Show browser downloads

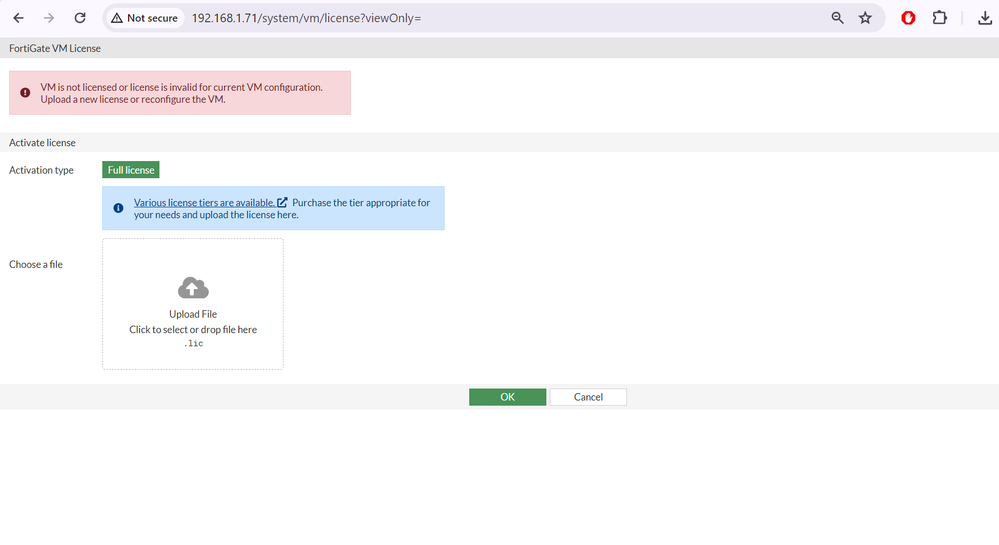click(x=985, y=18)
